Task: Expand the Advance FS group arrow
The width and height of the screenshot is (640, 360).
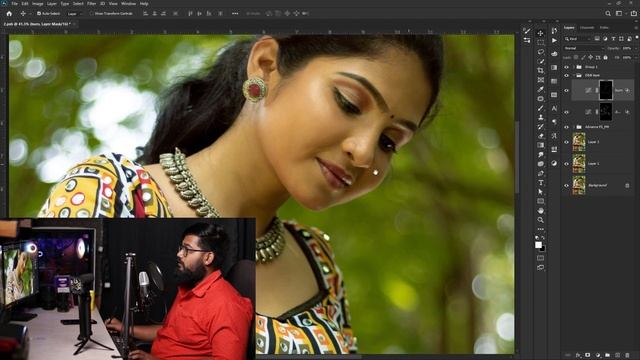Action: click(x=573, y=127)
